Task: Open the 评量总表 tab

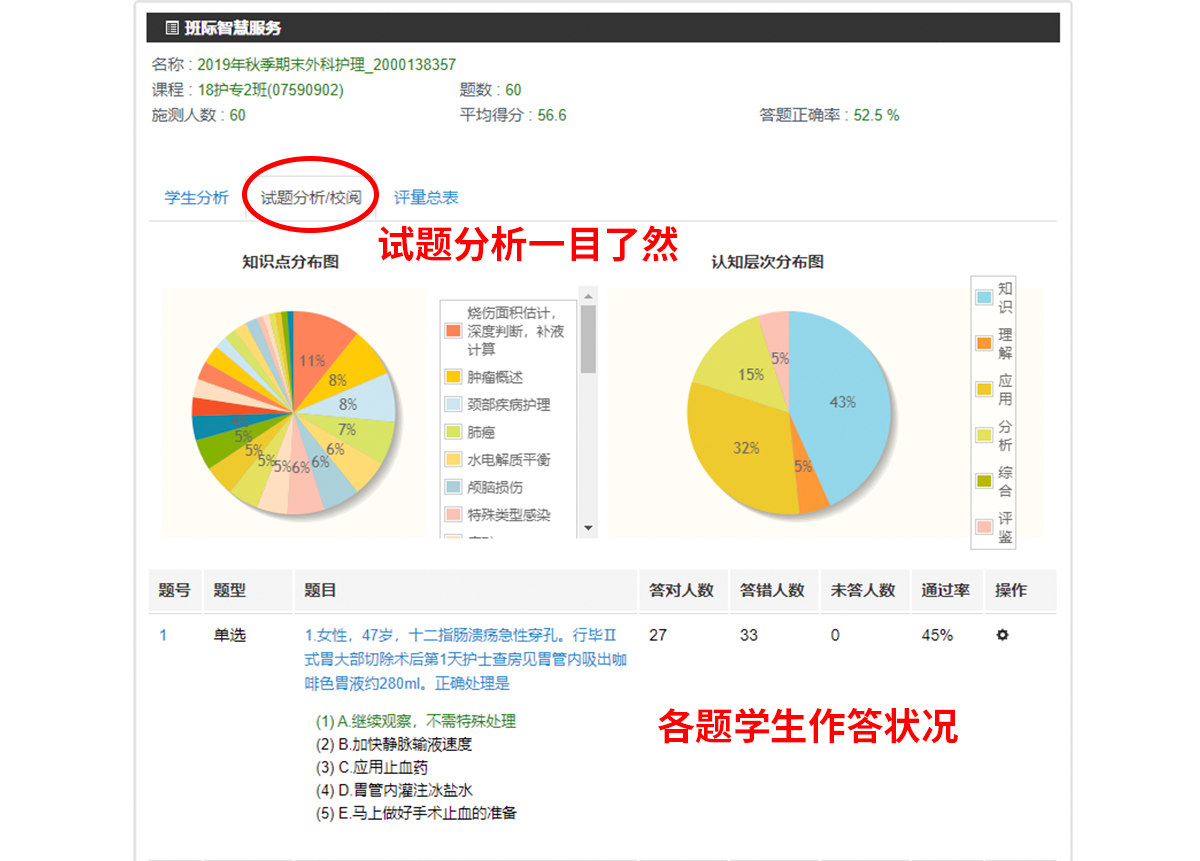Action: click(426, 197)
